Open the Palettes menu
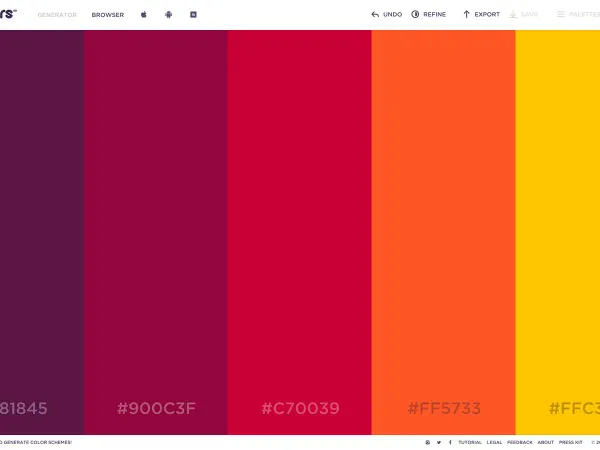 [x=578, y=15]
